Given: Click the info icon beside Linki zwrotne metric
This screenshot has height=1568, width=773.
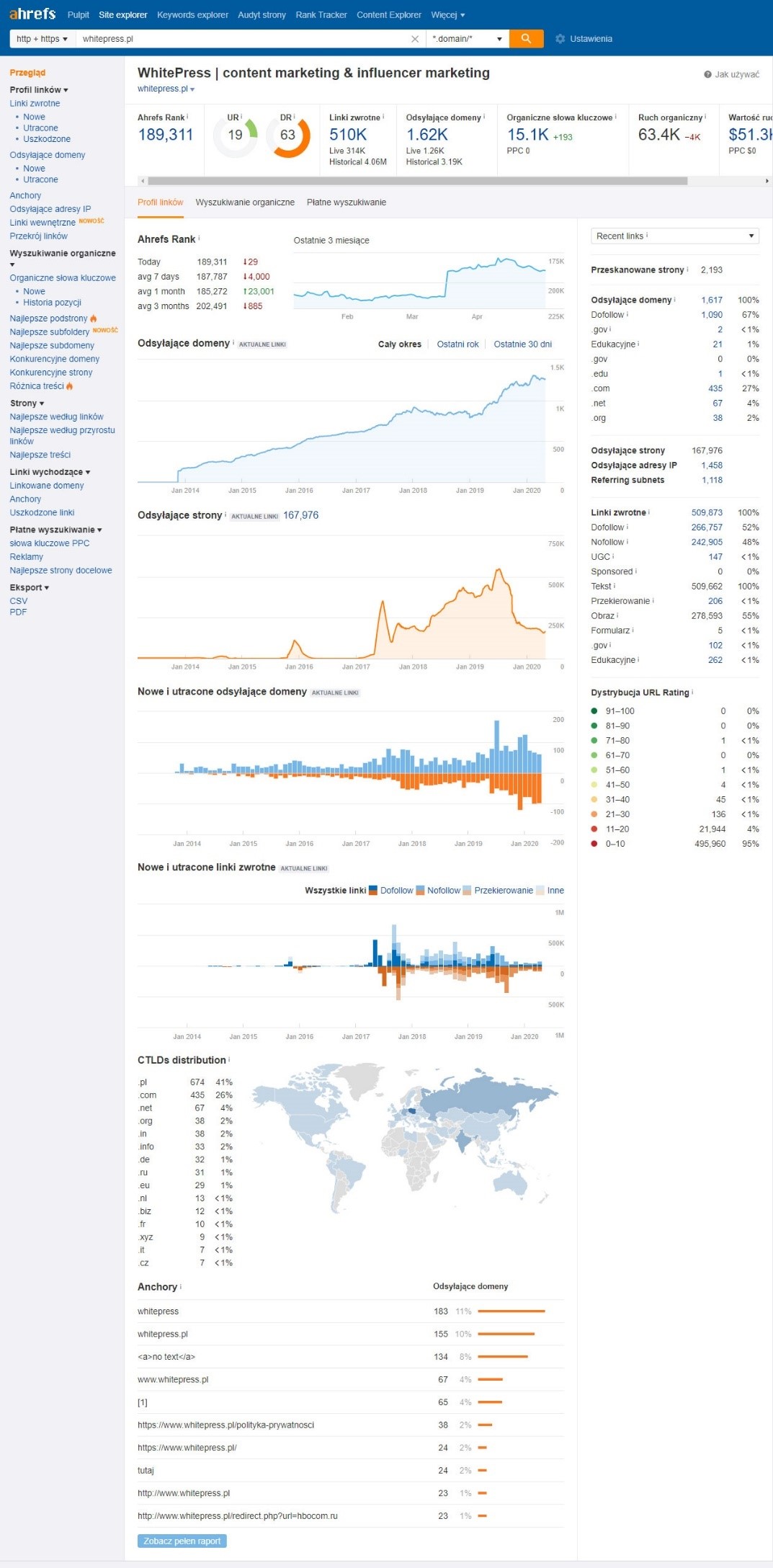Looking at the screenshot, I should coord(383,116).
